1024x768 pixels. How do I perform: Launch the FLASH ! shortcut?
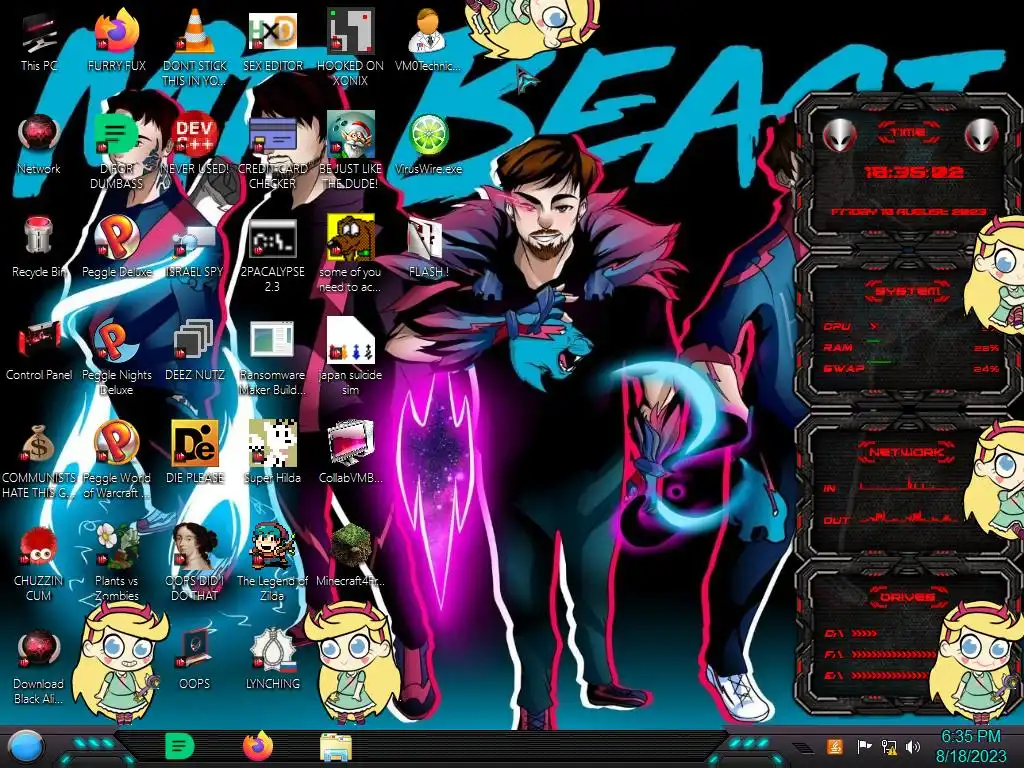pyautogui.click(x=428, y=248)
